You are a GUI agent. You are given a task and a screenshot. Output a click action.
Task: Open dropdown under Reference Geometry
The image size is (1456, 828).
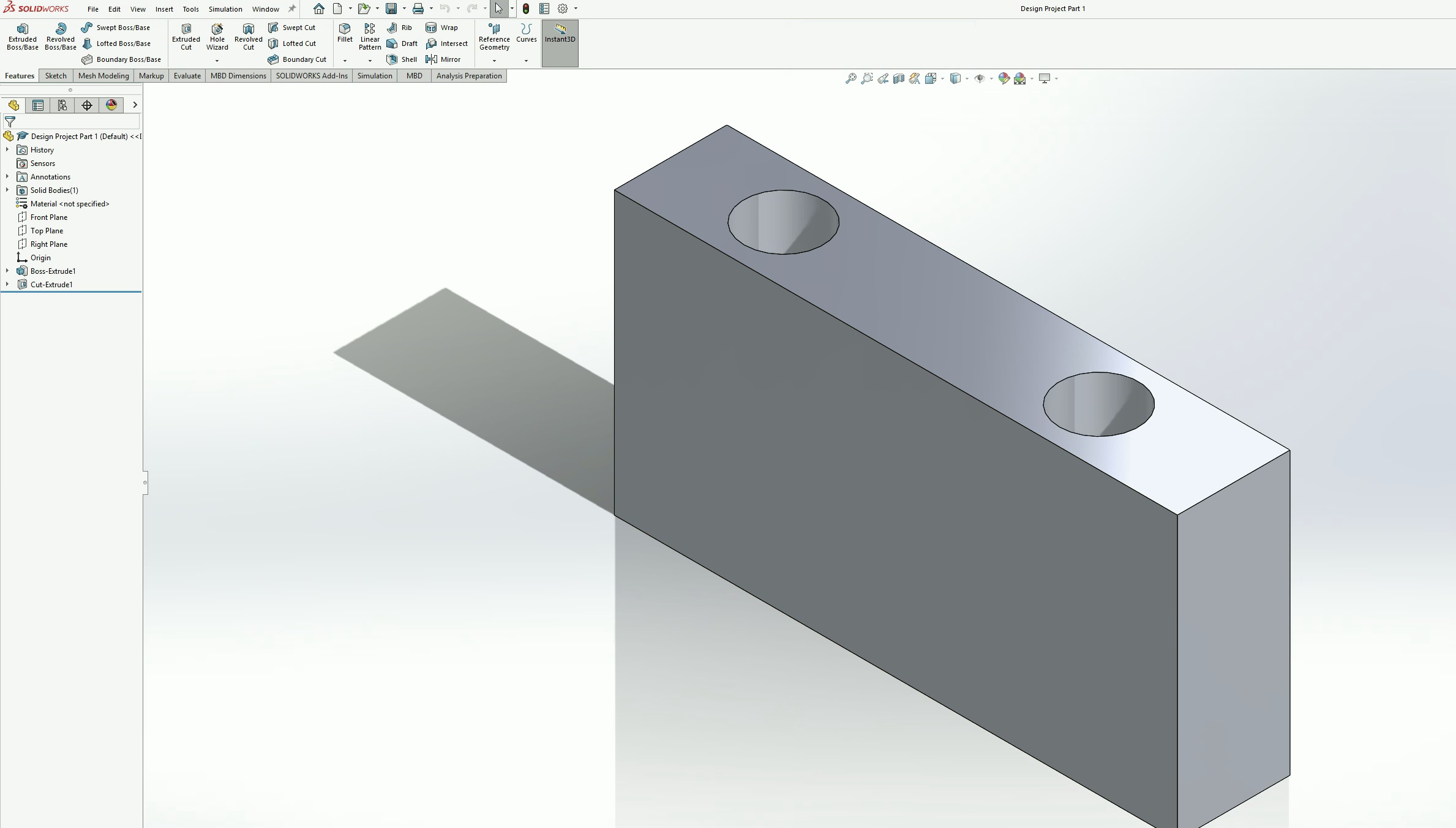pyautogui.click(x=494, y=61)
